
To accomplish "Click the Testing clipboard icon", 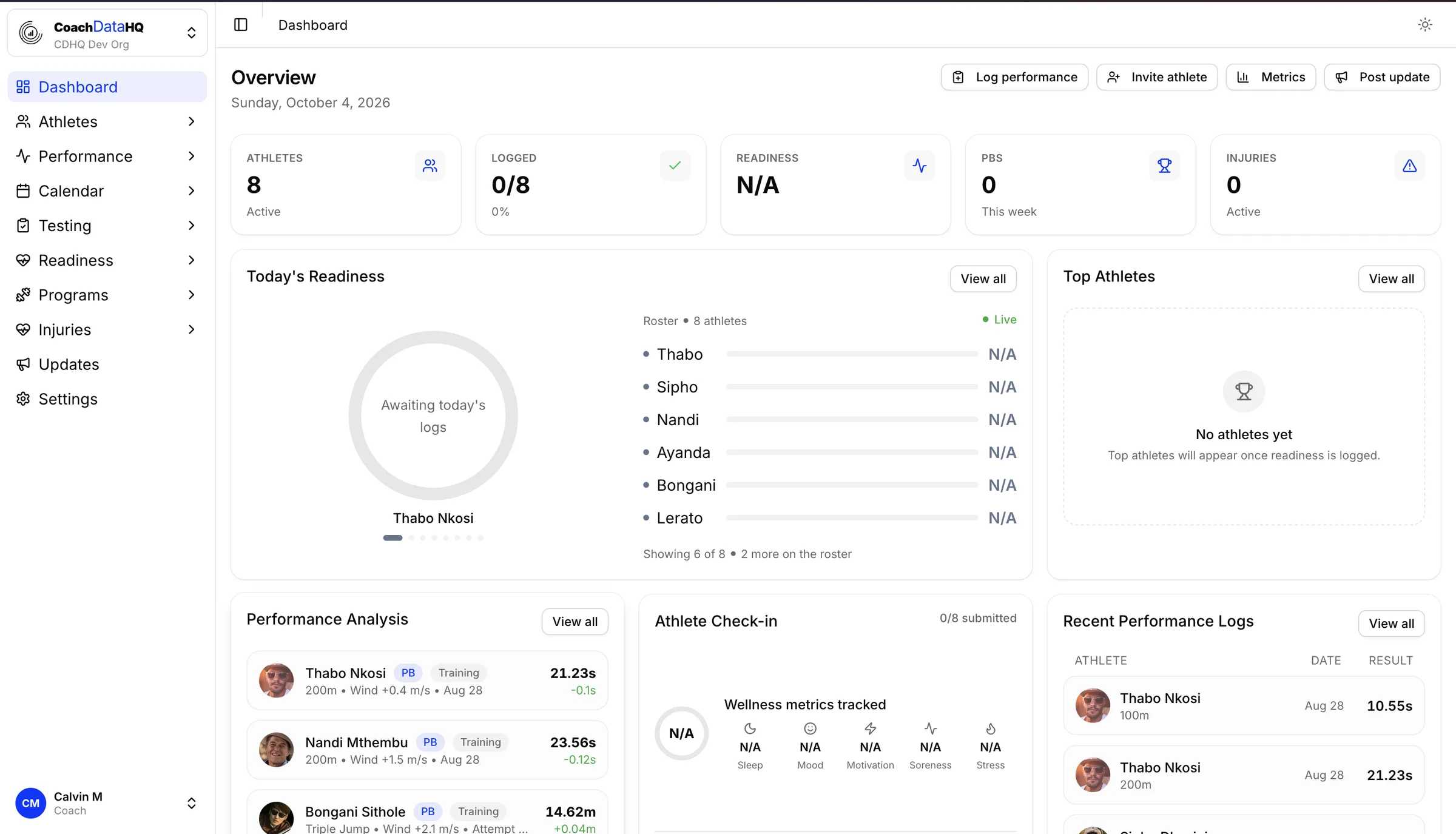I will 23,225.
